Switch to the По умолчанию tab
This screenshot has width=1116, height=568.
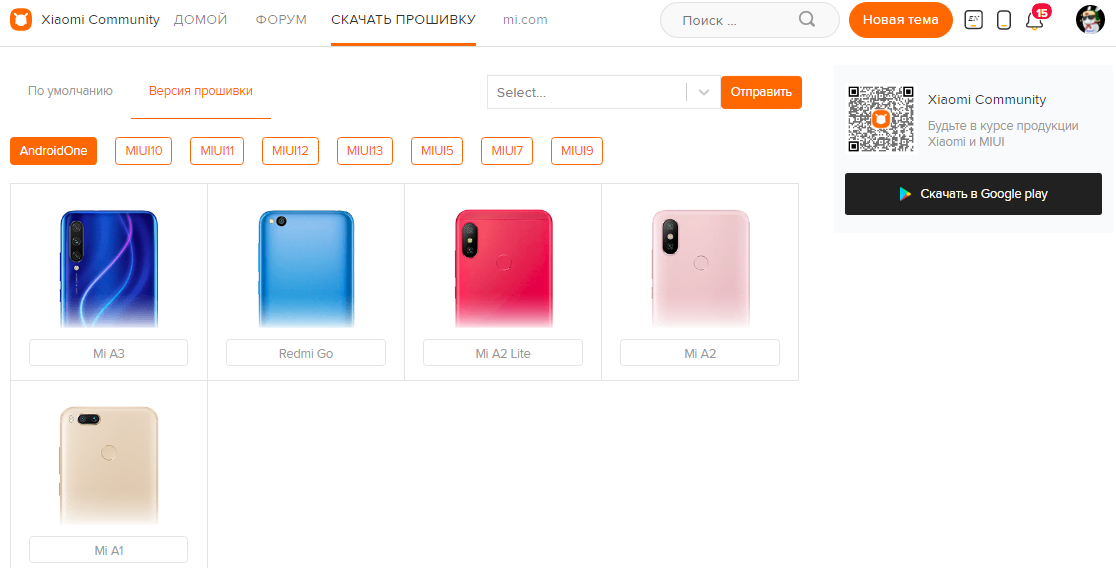pyautogui.click(x=70, y=91)
